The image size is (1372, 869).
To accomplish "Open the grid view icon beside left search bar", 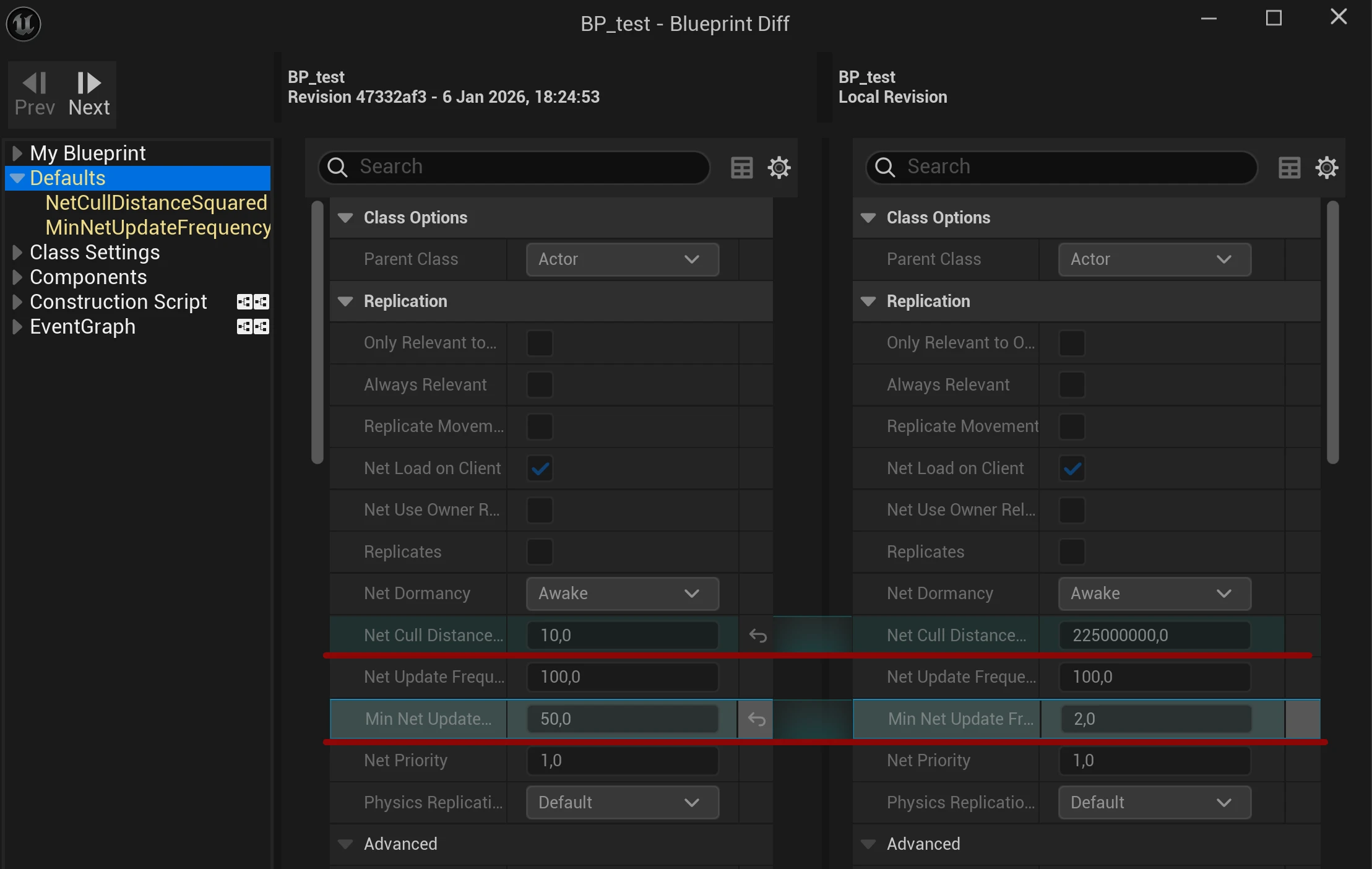I will (x=741, y=167).
